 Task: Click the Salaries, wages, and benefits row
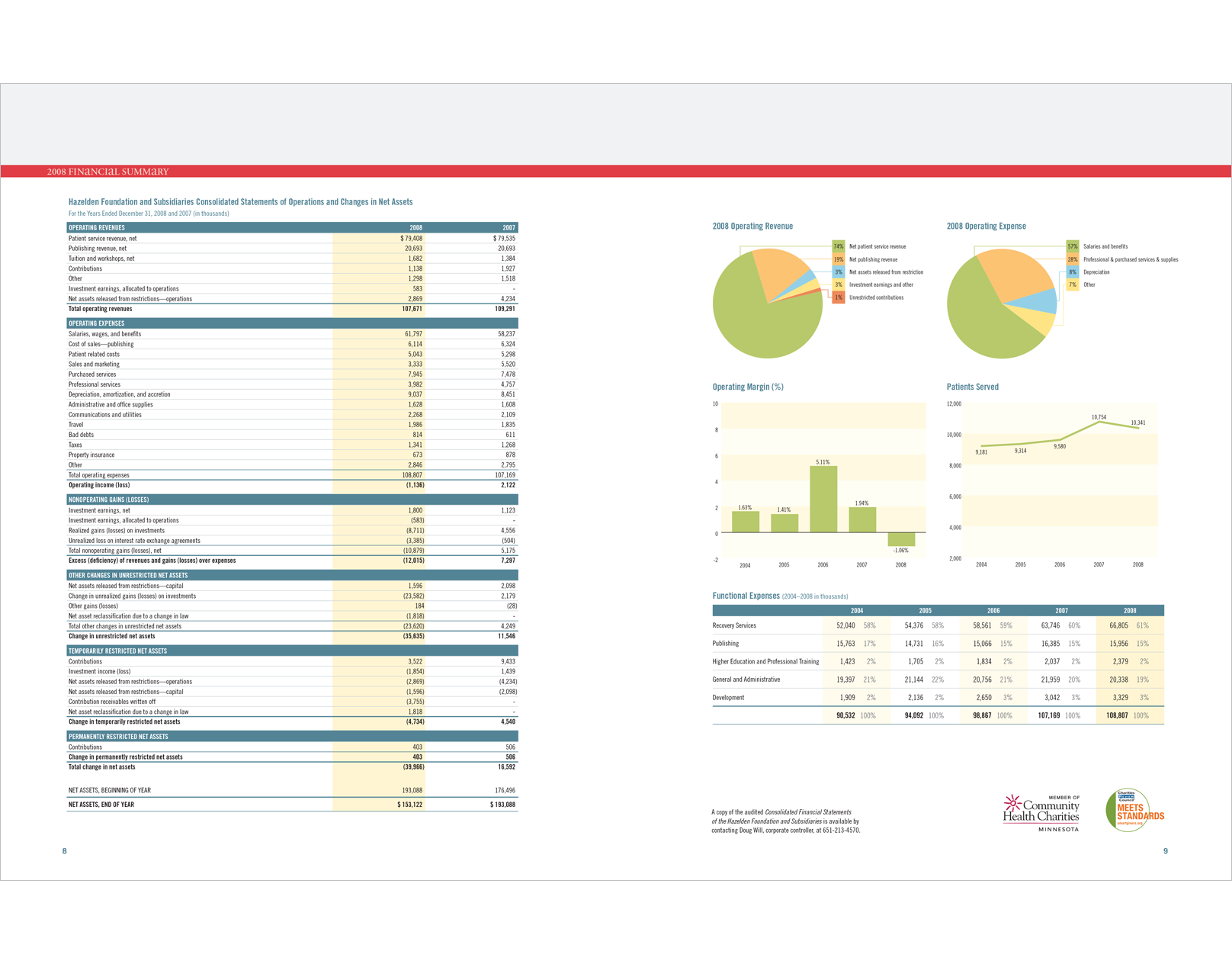click(292, 334)
